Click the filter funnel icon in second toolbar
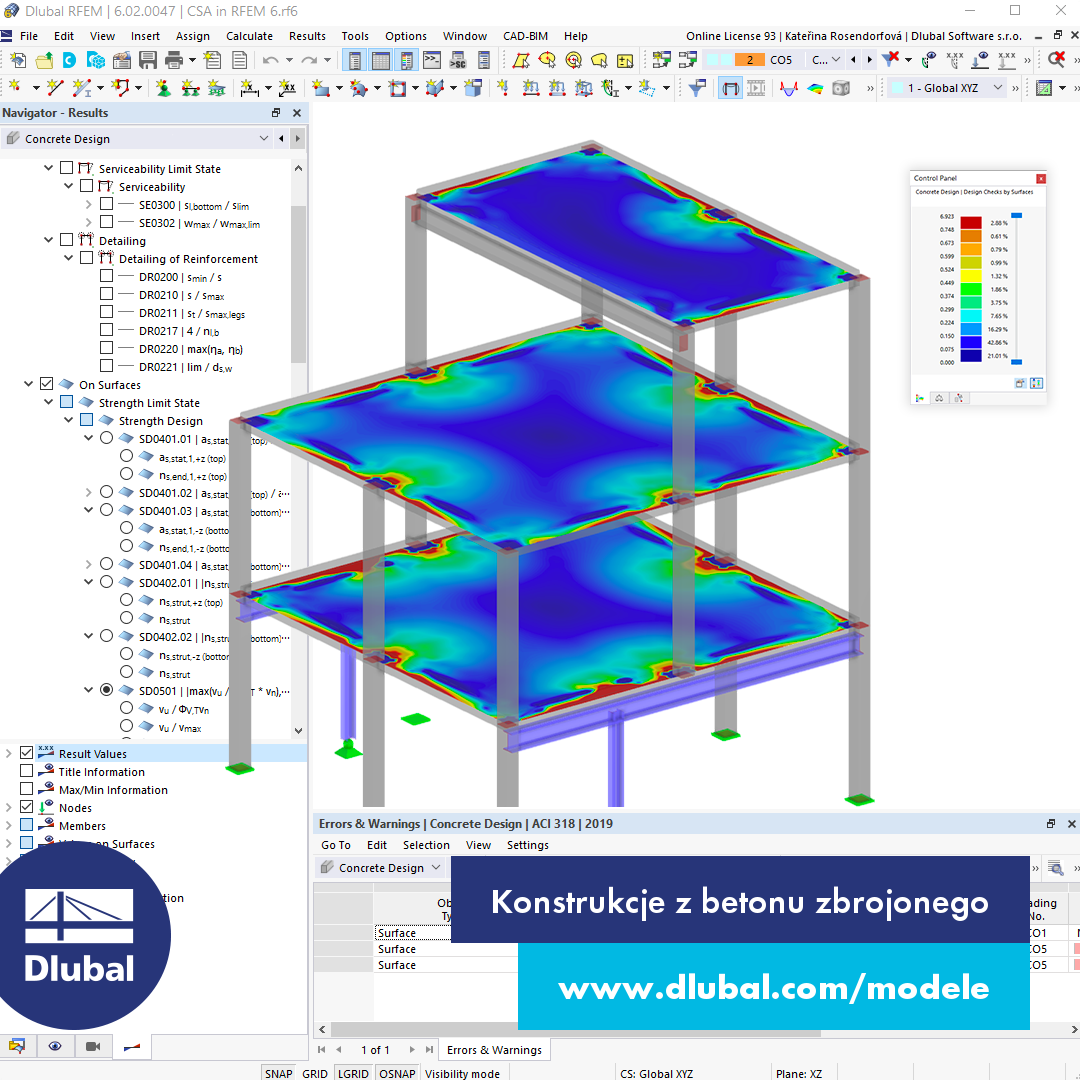This screenshot has width=1080, height=1080. click(x=697, y=88)
